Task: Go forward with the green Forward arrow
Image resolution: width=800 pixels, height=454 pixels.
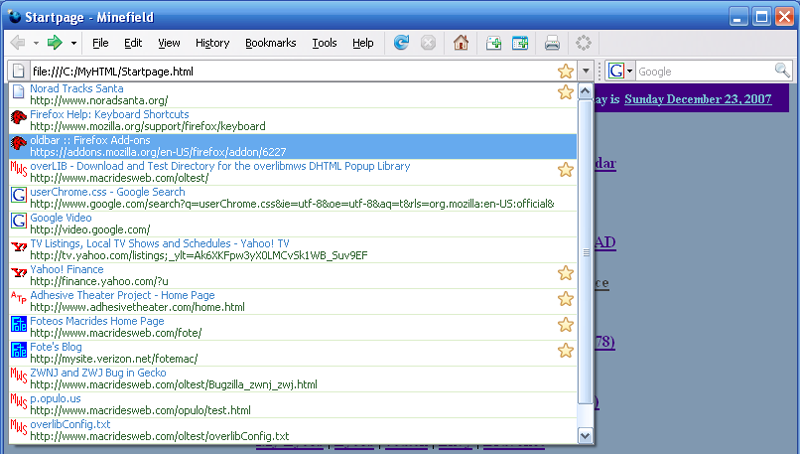Action: point(55,43)
